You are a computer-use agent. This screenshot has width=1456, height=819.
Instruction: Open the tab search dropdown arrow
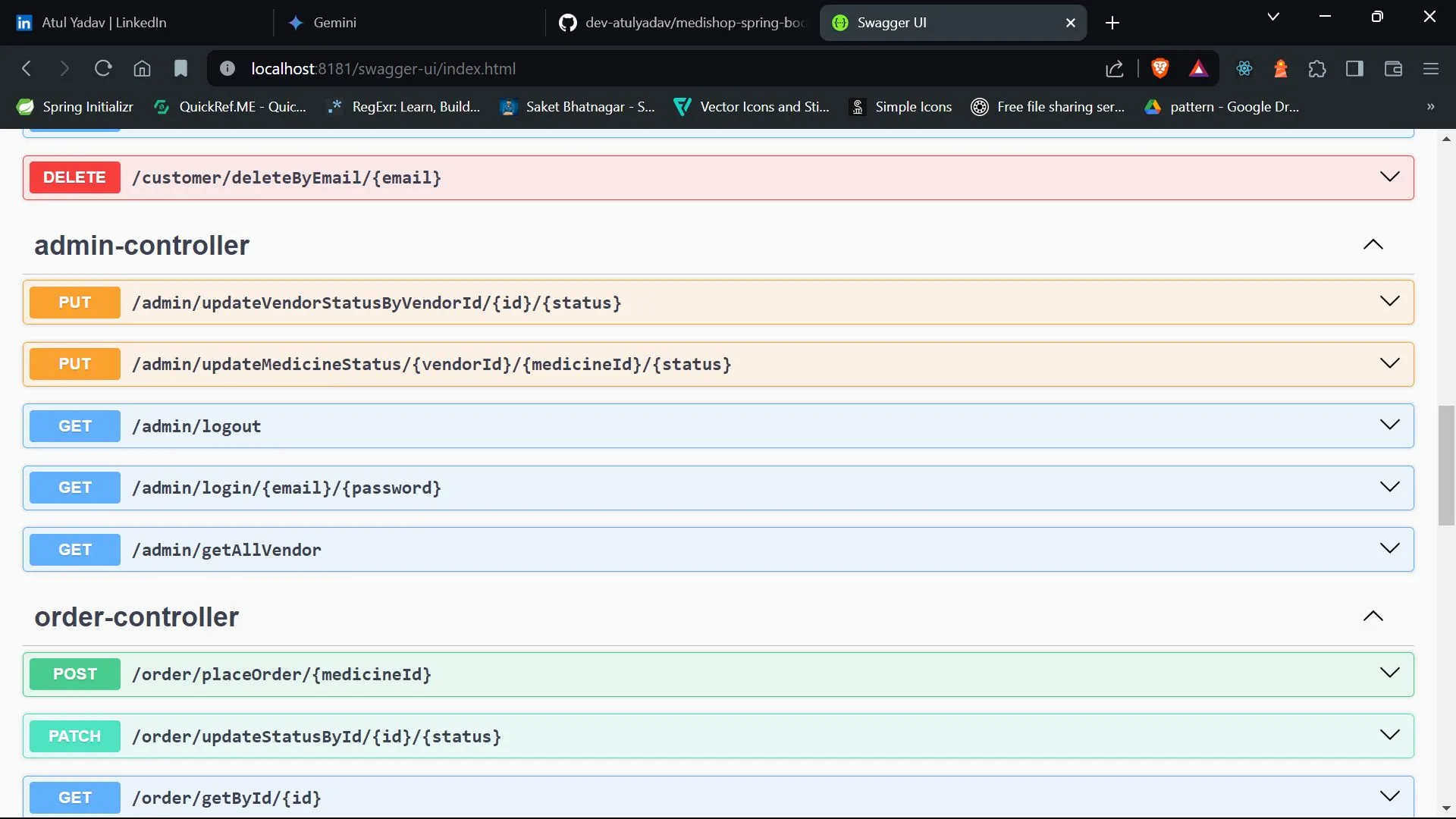[x=1273, y=17]
